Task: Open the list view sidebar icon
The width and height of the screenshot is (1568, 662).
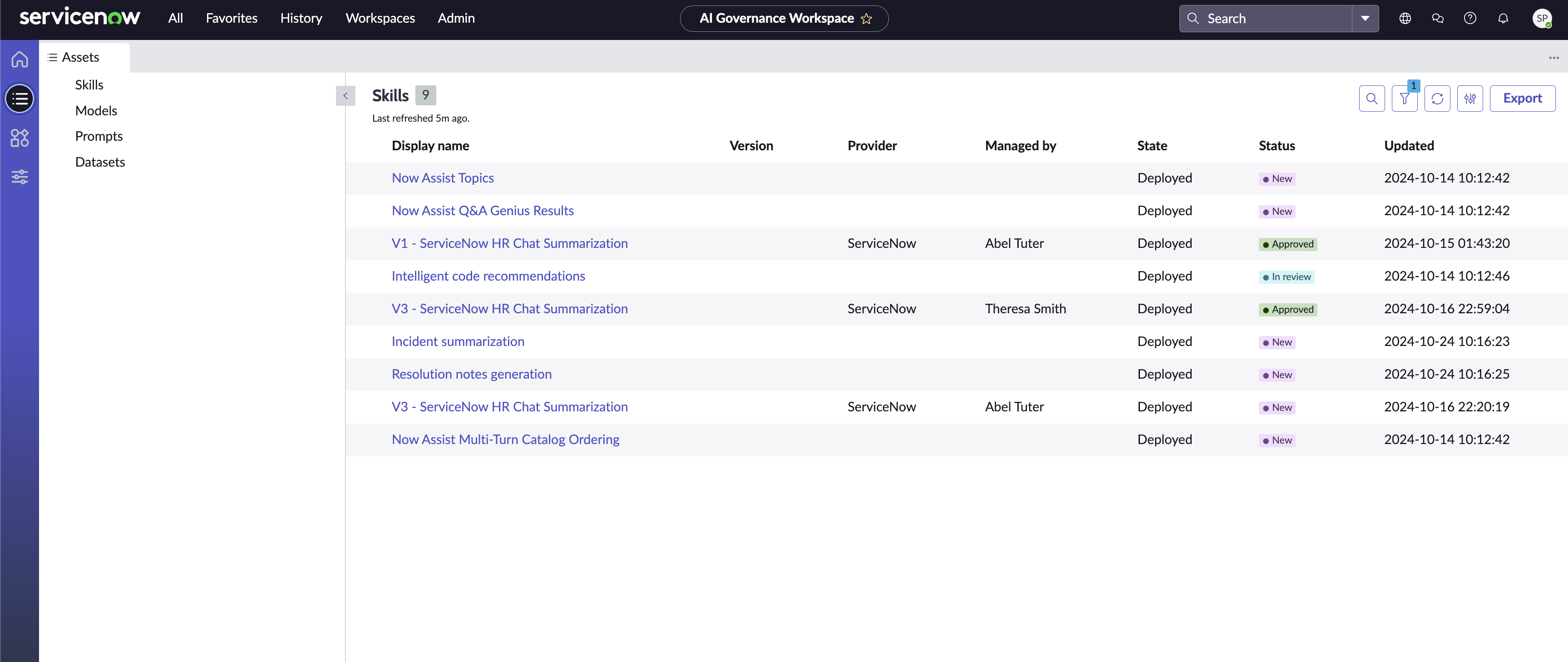Action: tap(20, 99)
